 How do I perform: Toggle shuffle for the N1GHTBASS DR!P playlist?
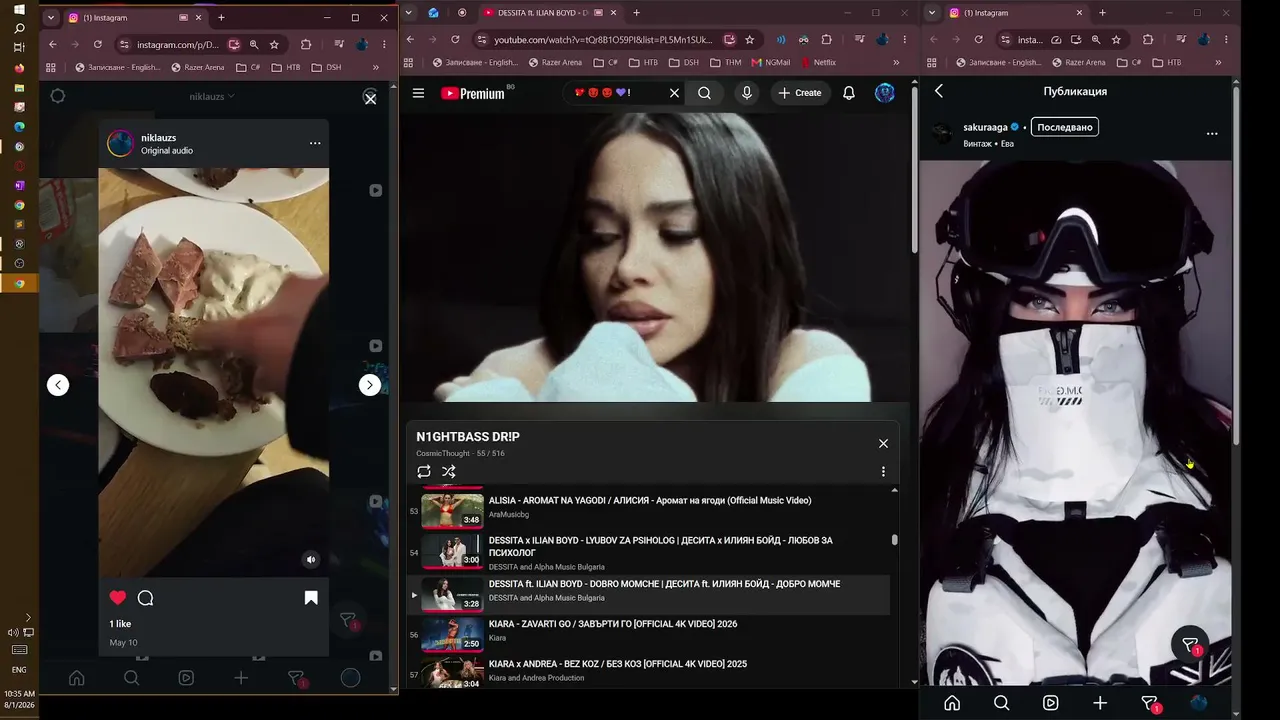[x=449, y=472]
